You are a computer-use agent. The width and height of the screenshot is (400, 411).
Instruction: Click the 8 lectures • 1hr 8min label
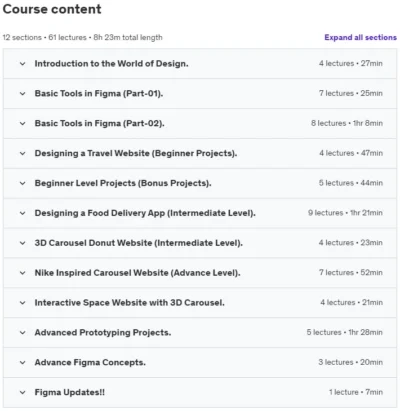tap(347, 123)
